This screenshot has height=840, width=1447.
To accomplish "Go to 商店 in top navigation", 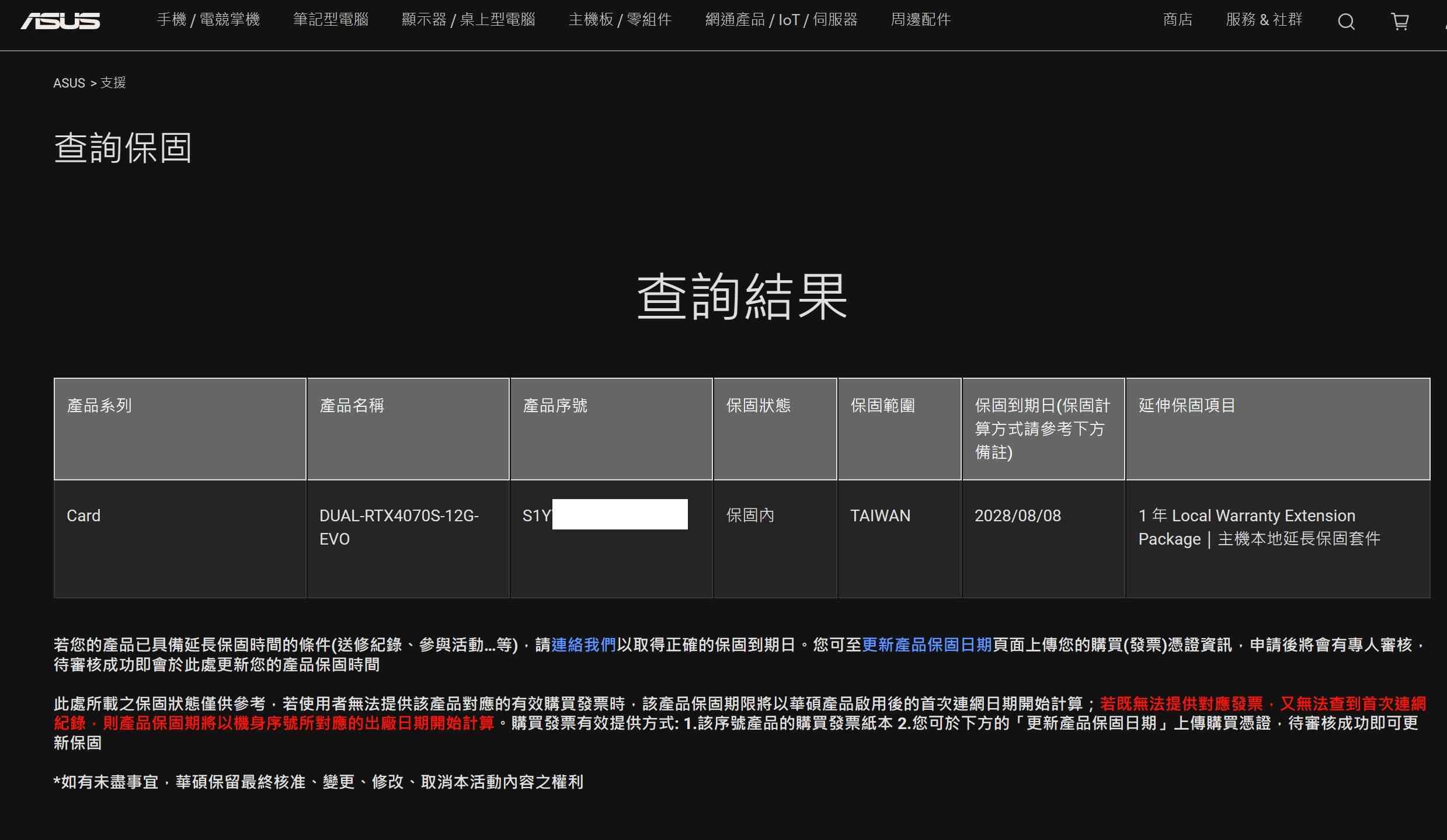I will tap(1177, 20).
